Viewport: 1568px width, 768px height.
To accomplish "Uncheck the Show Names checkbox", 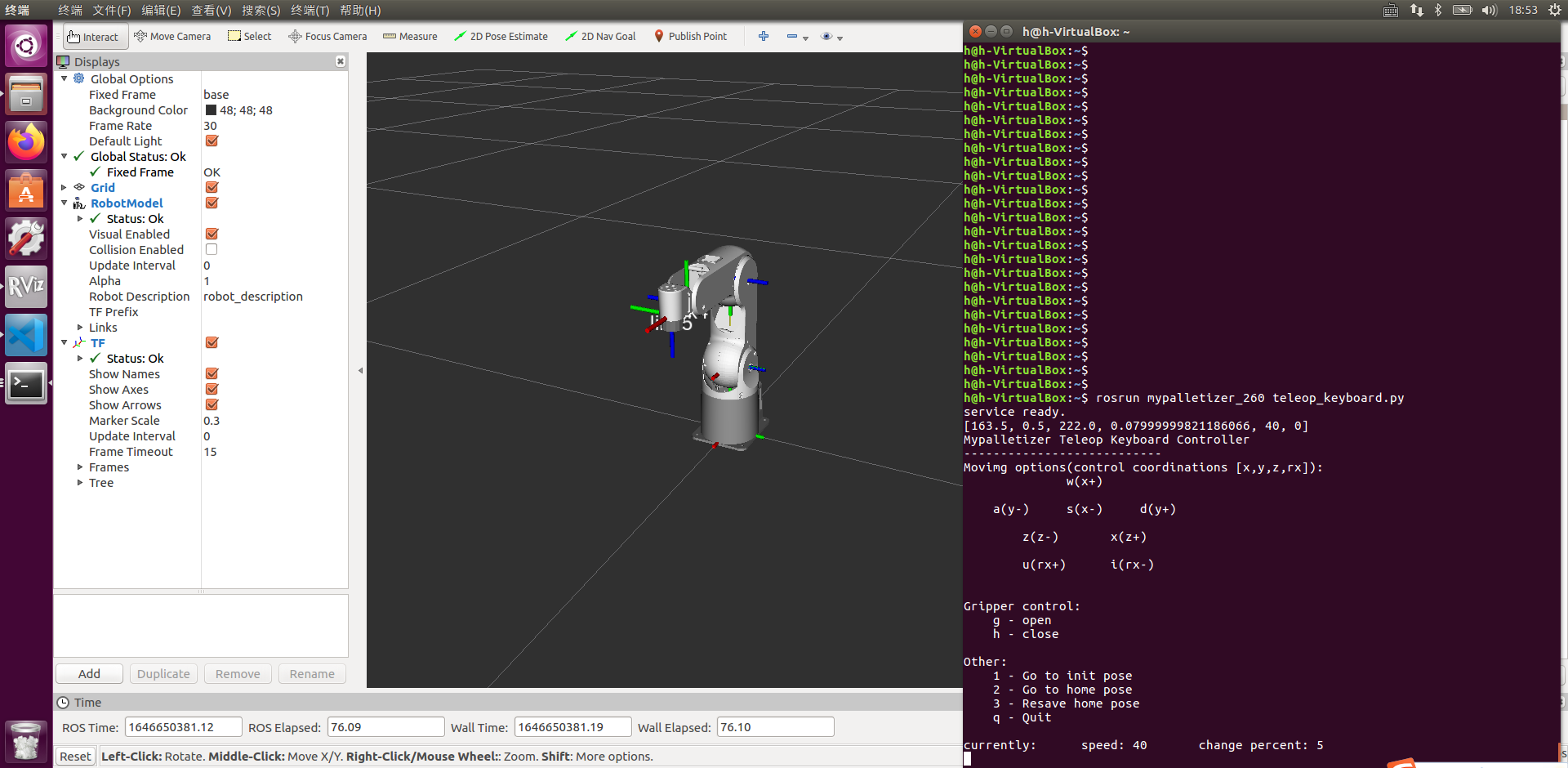I will (x=212, y=374).
